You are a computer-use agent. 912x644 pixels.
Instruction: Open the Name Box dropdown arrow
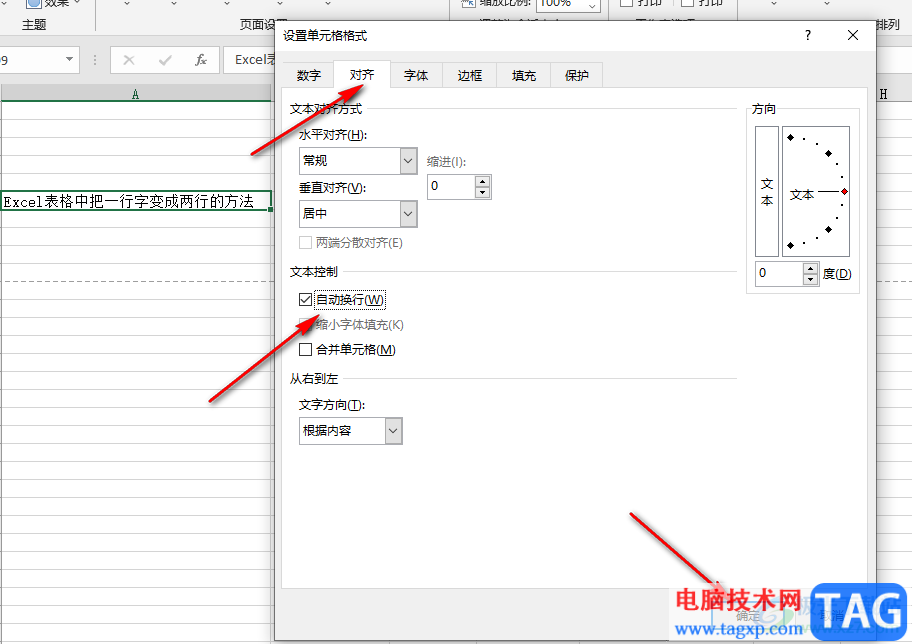click(x=69, y=59)
